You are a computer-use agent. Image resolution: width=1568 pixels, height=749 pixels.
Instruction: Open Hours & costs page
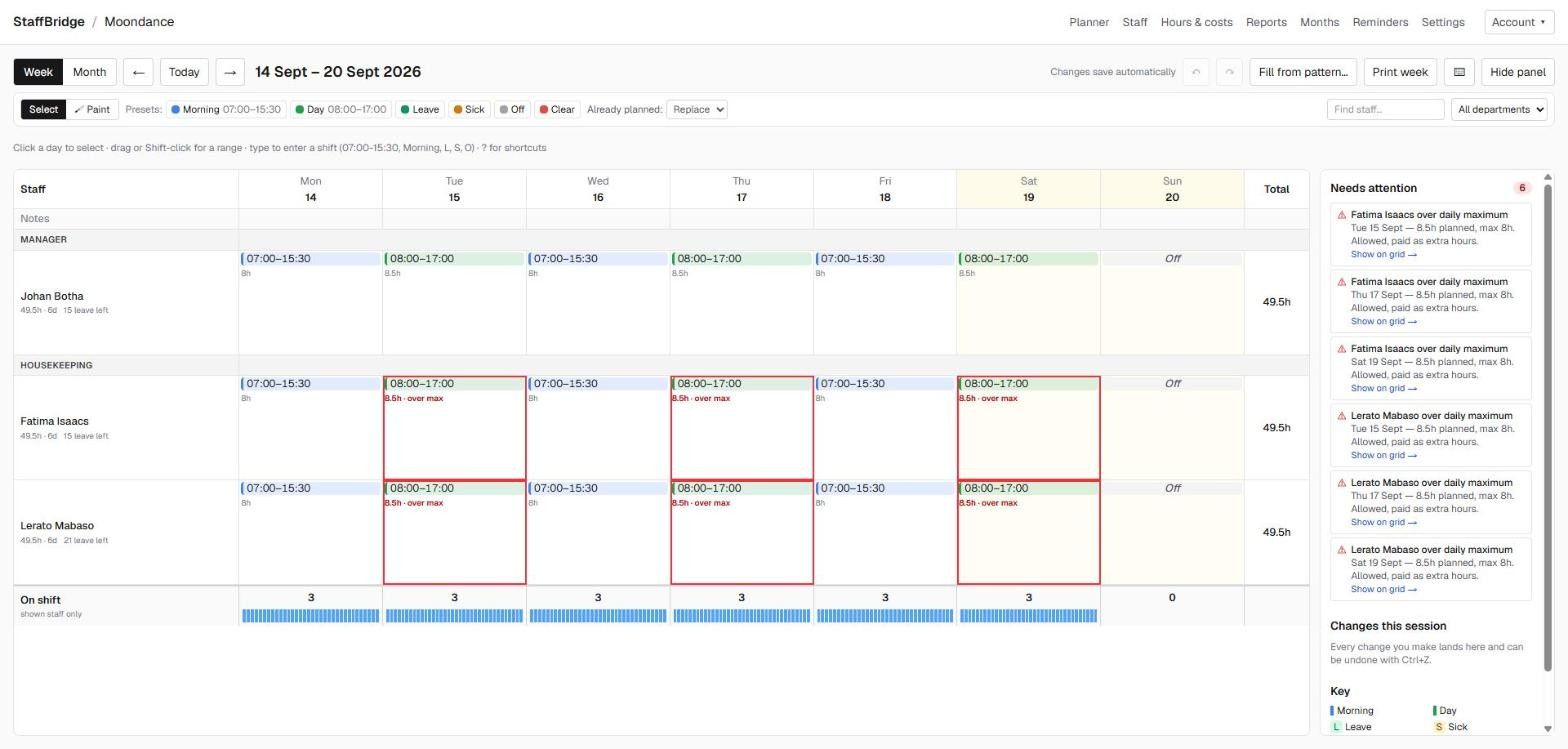1196,22
